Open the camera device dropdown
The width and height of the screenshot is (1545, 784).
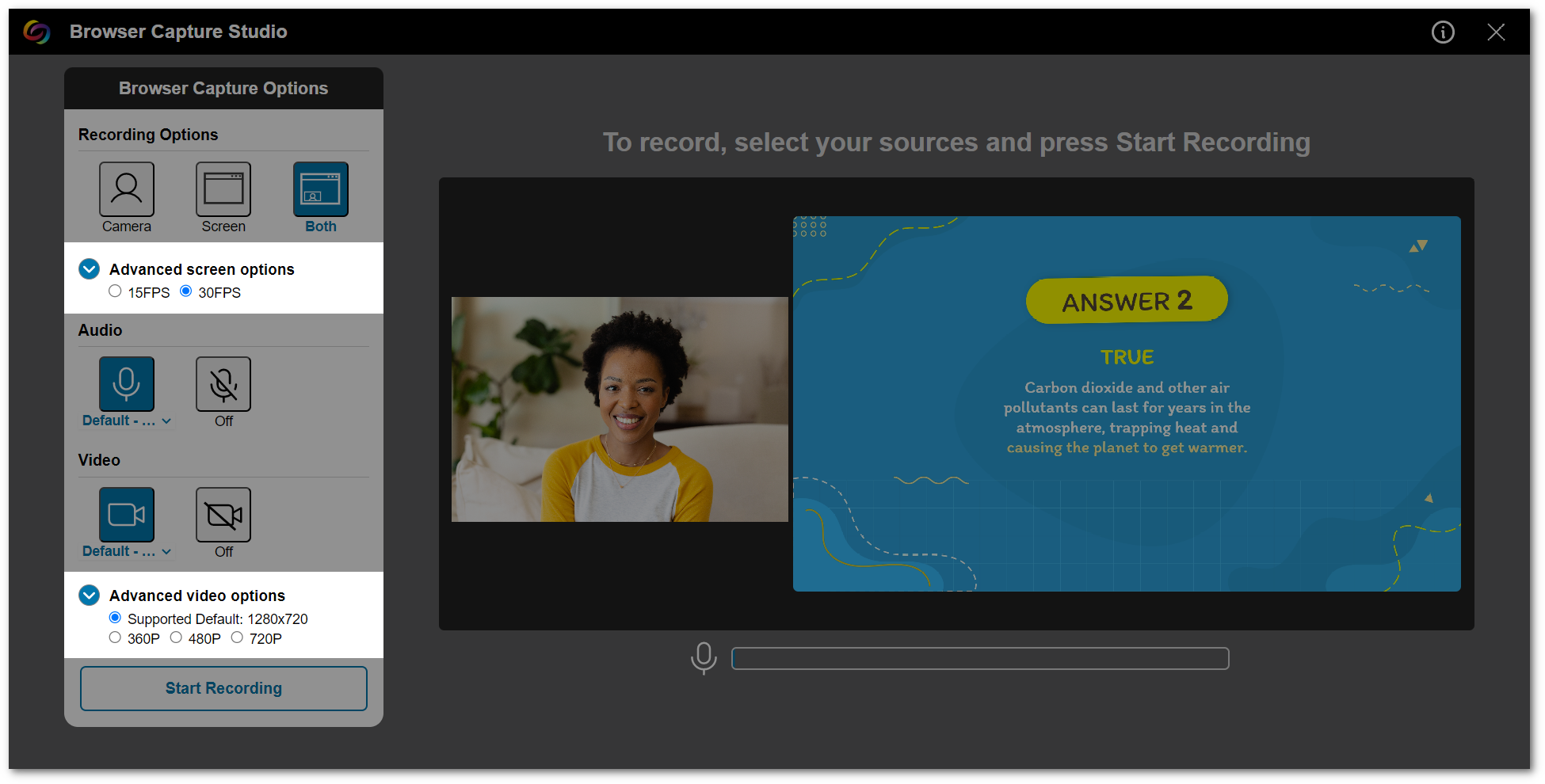click(x=126, y=551)
